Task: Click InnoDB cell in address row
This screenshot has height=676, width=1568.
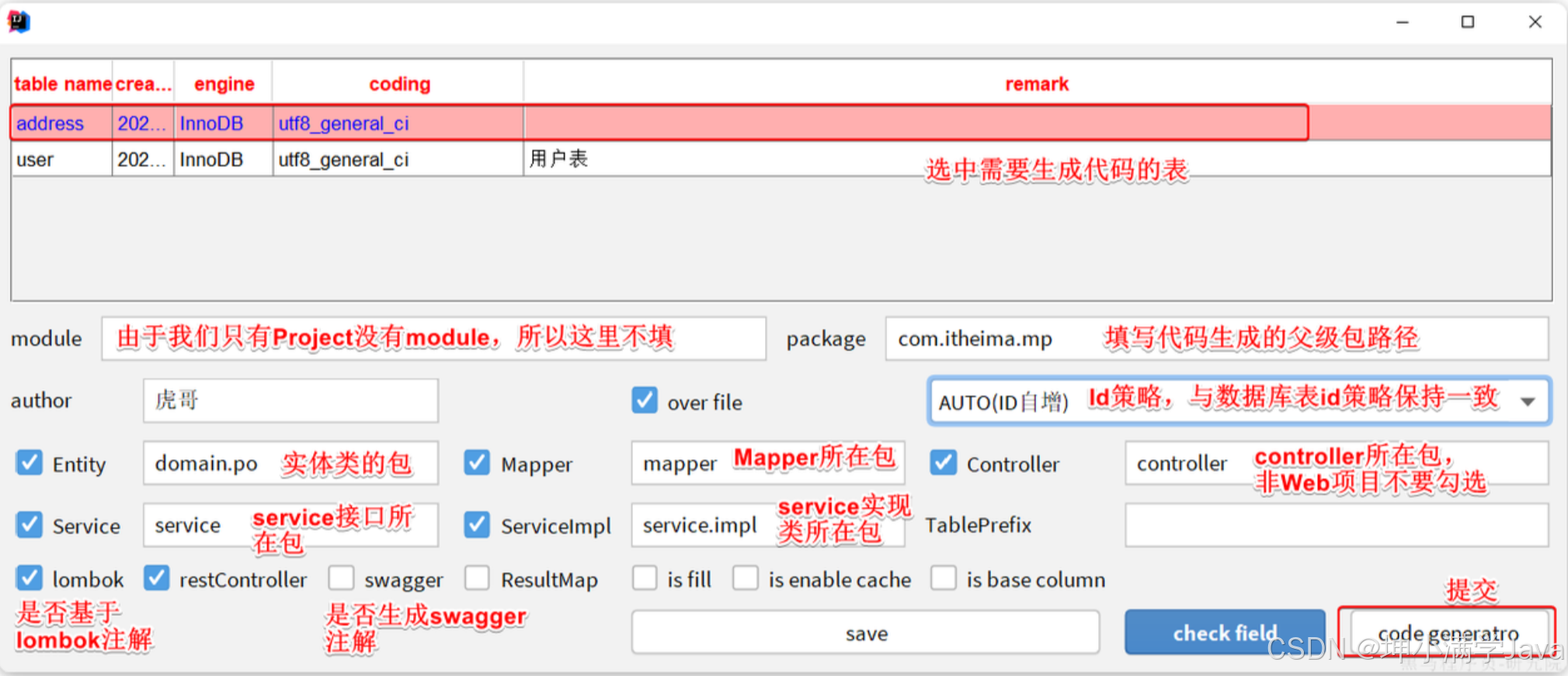Action: pyautogui.click(x=224, y=123)
